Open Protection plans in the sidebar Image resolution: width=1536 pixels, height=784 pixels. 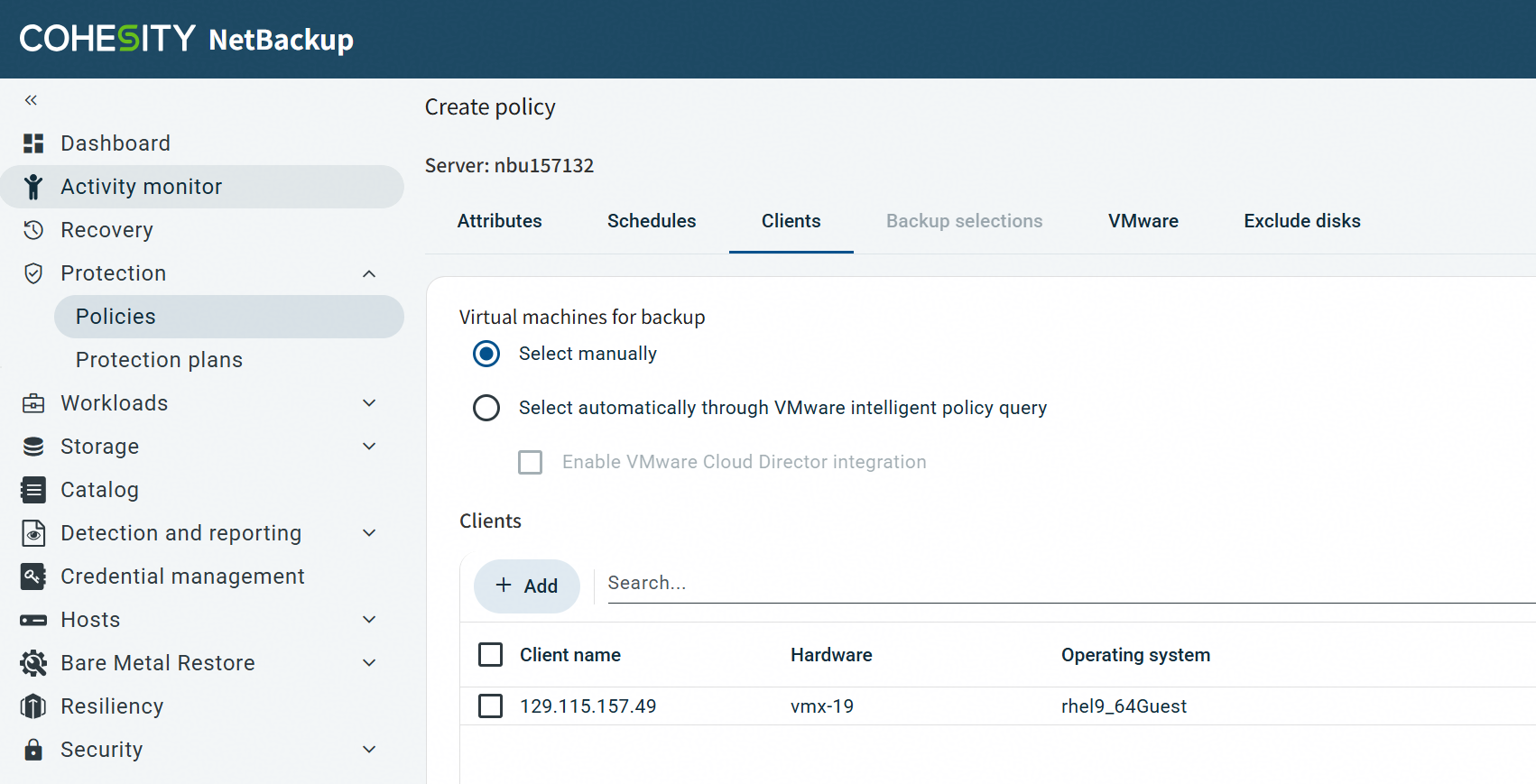coord(159,360)
